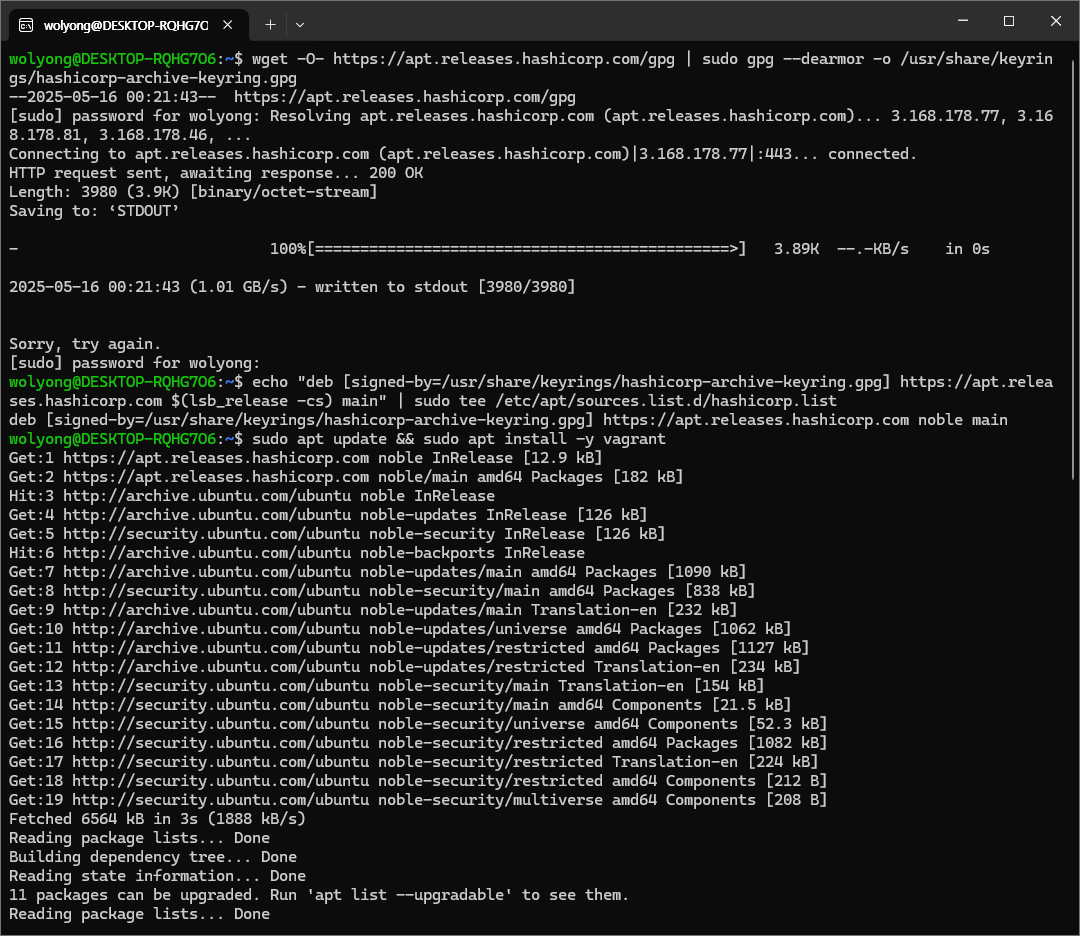This screenshot has height=936, width=1080.
Task: Click the 'Fetched 6564 kB in 3s' line
Action: click(x=157, y=819)
